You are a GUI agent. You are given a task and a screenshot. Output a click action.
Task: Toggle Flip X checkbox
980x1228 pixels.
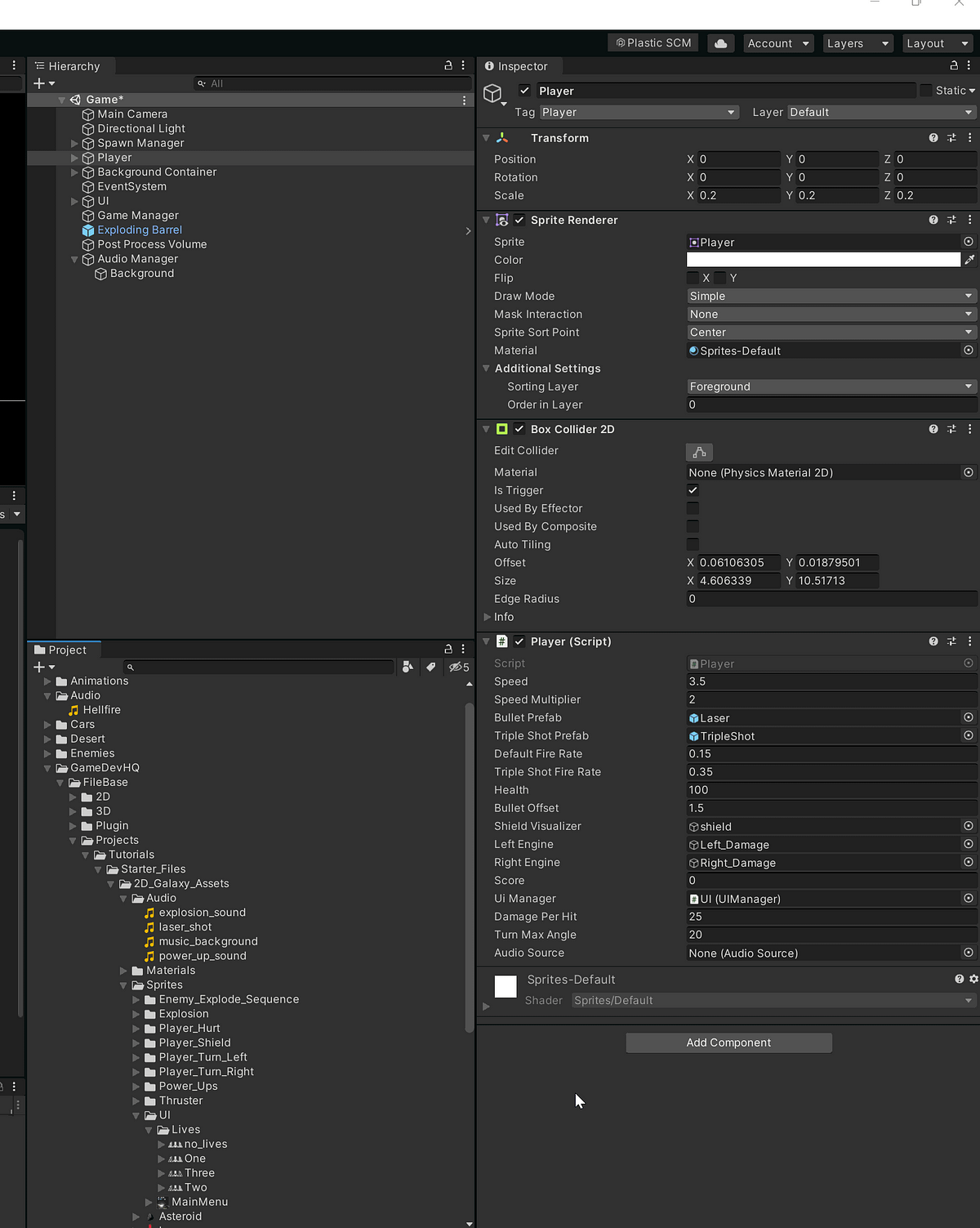pos(693,278)
